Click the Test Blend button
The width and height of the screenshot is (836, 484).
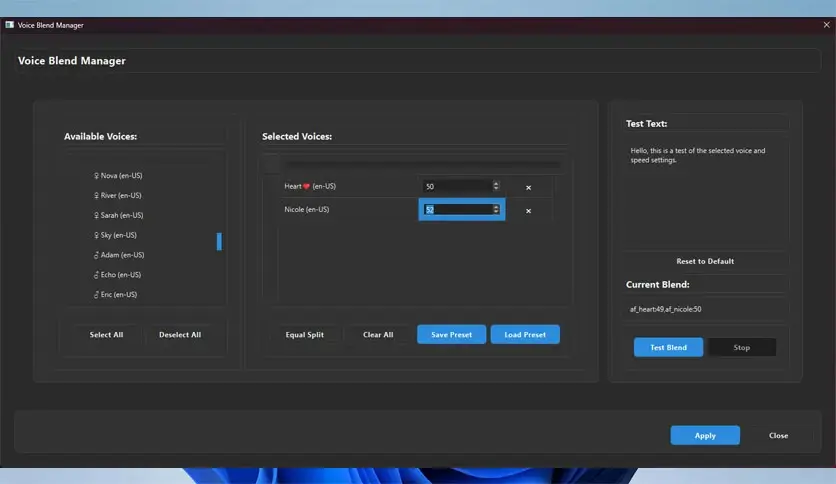tap(668, 347)
